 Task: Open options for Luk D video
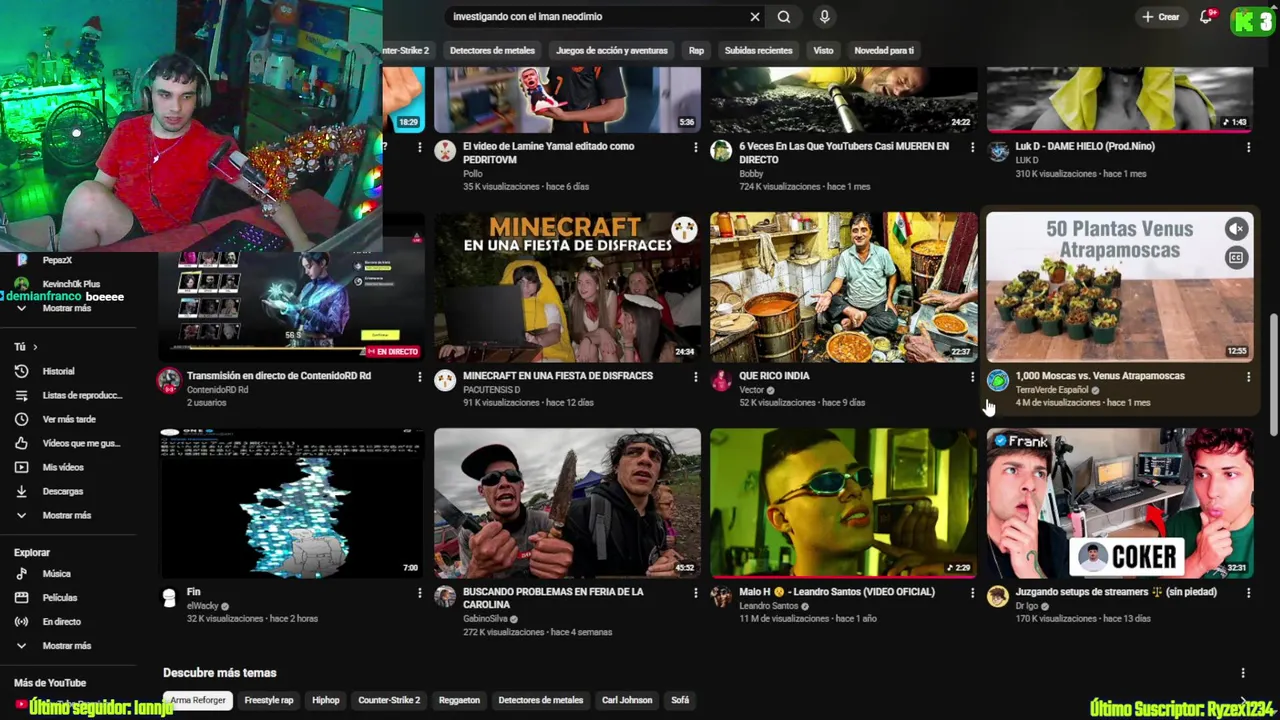pos(1248,147)
